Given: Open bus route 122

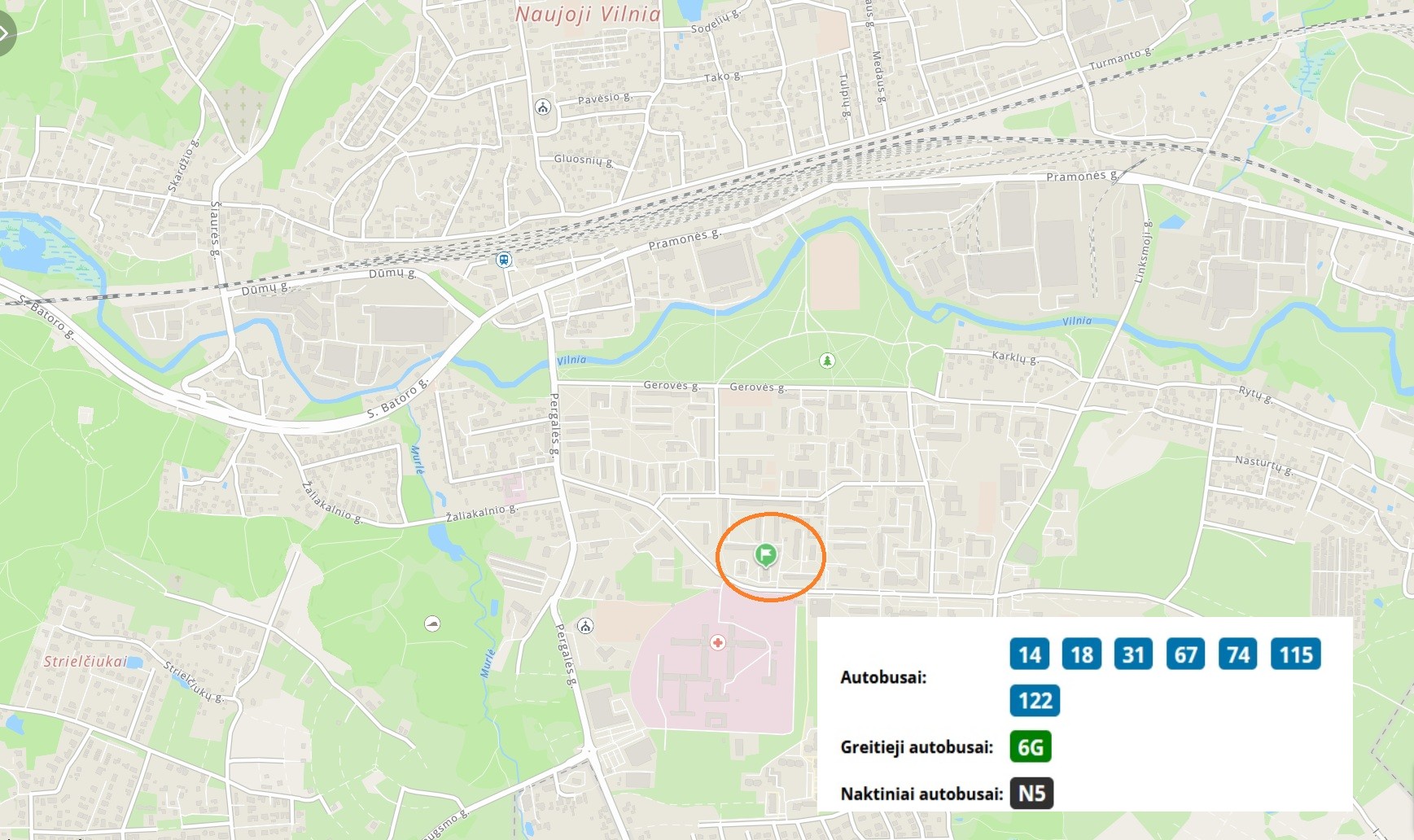Looking at the screenshot, I should click(x=1035, y=701).
